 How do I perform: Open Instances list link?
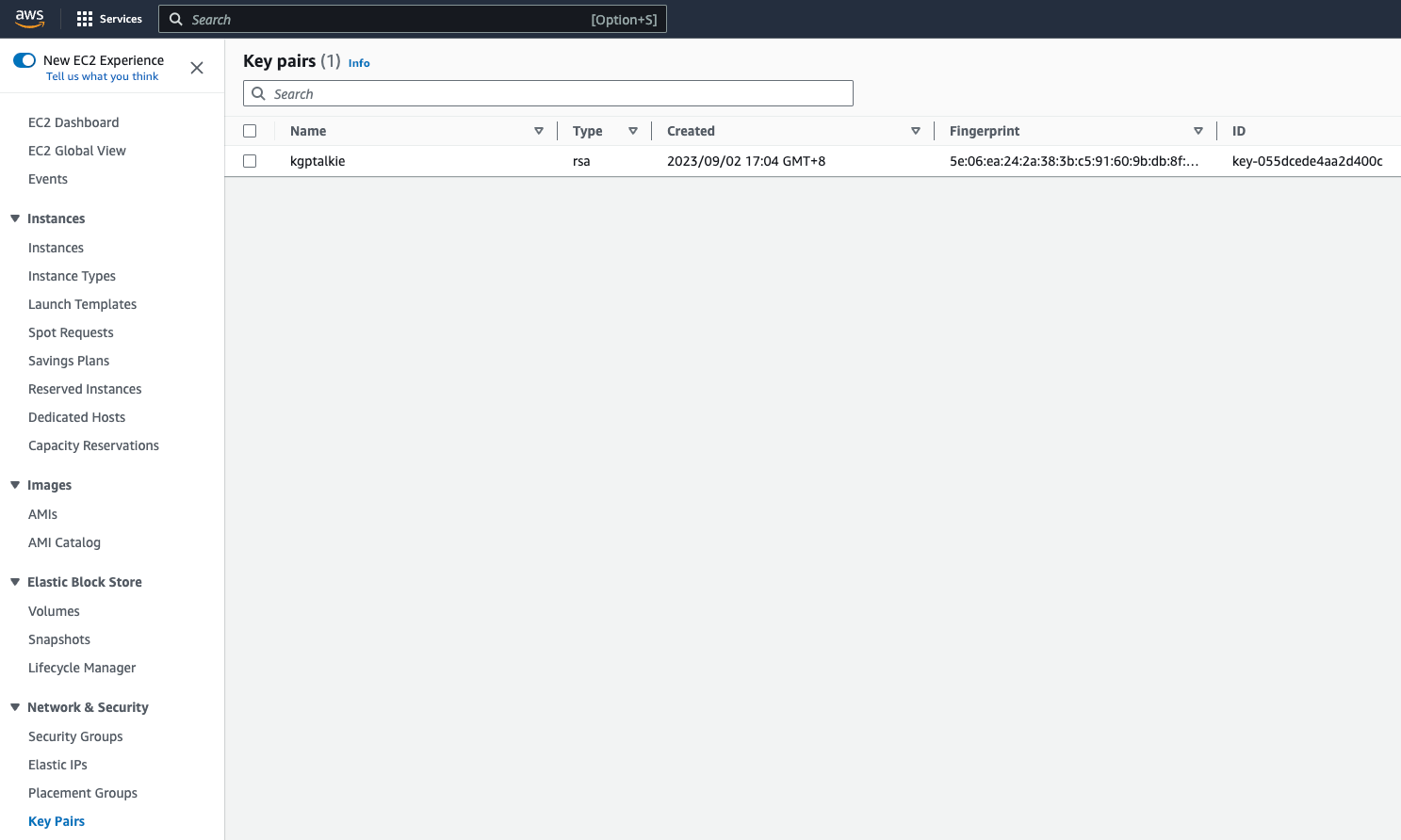coord(56,248)
